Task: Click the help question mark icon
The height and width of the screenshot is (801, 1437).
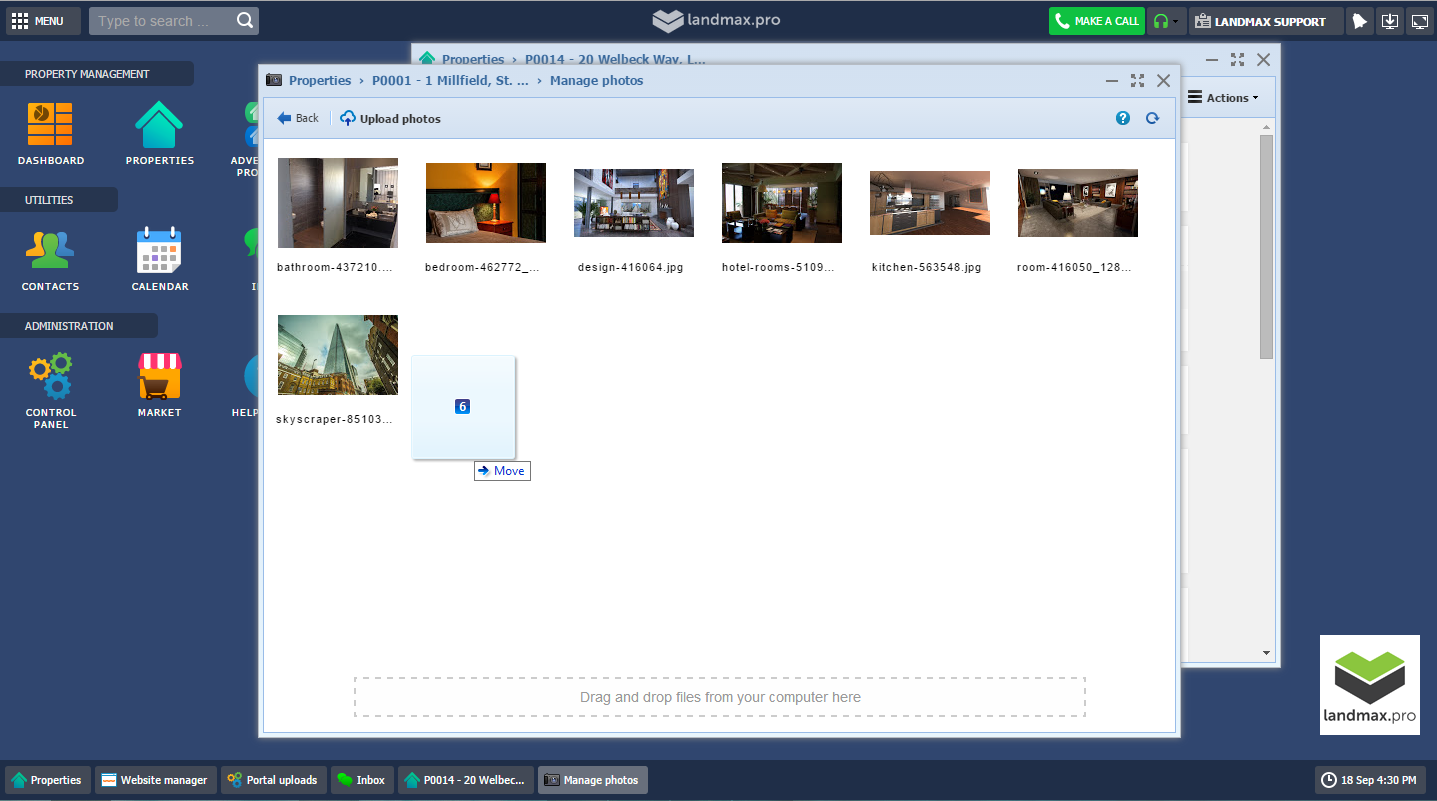Action: click(1122, 118)
